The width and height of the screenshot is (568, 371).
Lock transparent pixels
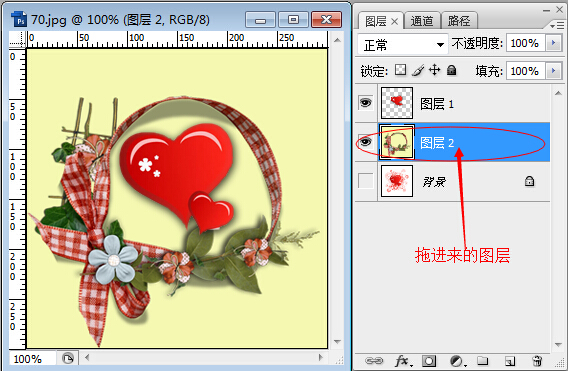pos(400,70)
